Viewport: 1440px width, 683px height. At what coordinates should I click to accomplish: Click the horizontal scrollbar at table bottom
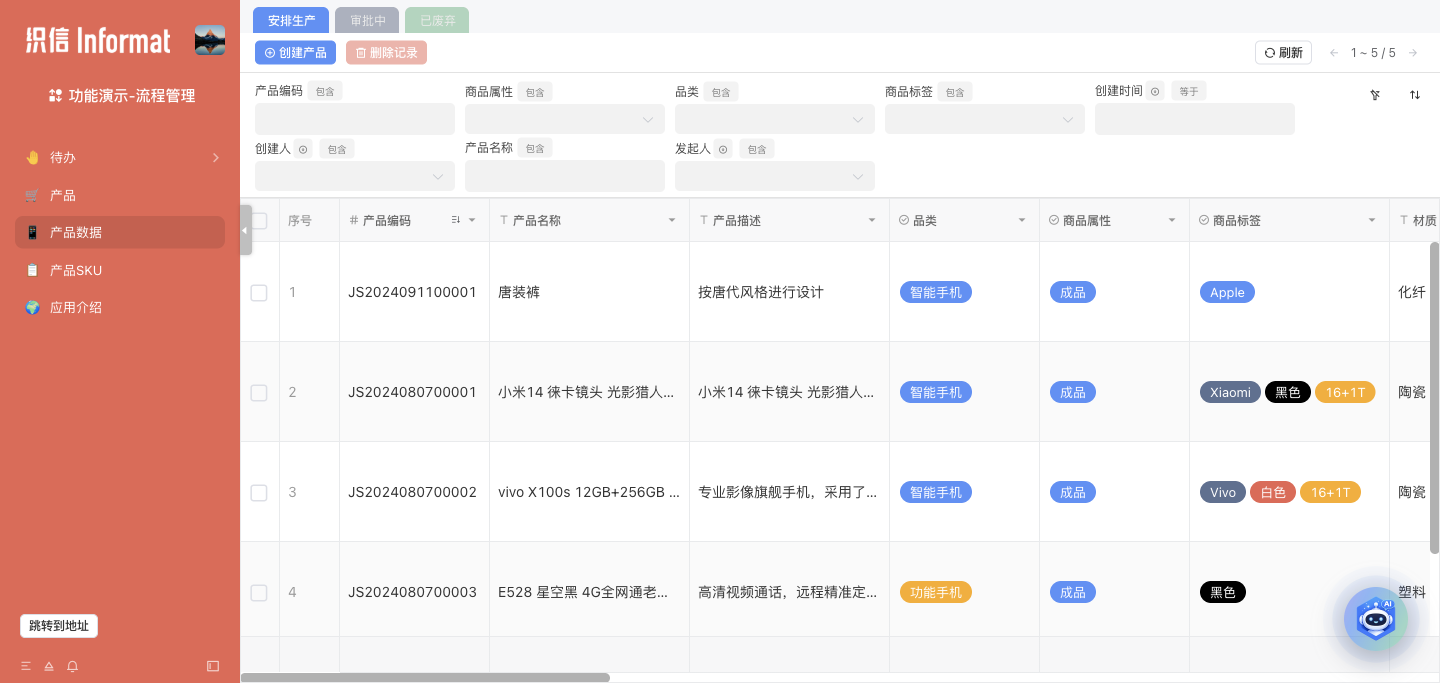(x=425, y=677)
